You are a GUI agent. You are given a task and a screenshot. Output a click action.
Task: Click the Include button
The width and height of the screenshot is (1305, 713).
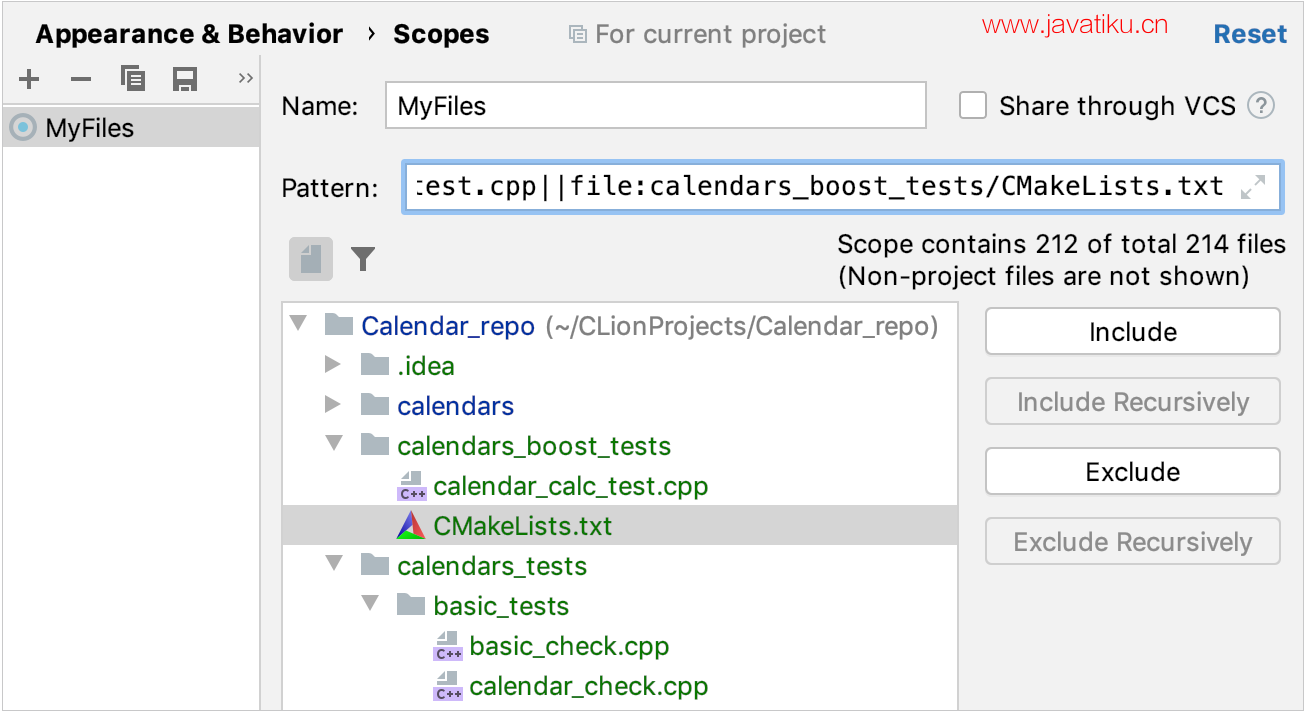coord(1132,332)
